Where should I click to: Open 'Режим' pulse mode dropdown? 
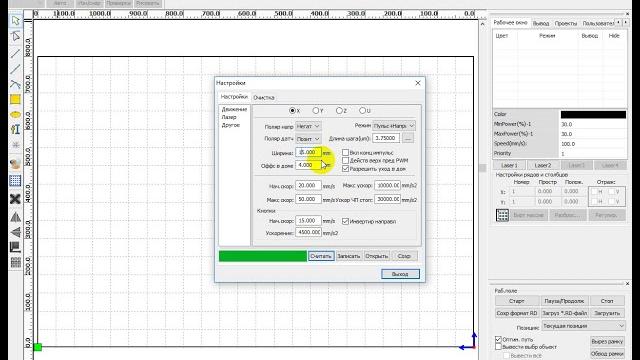pos(394,126)
